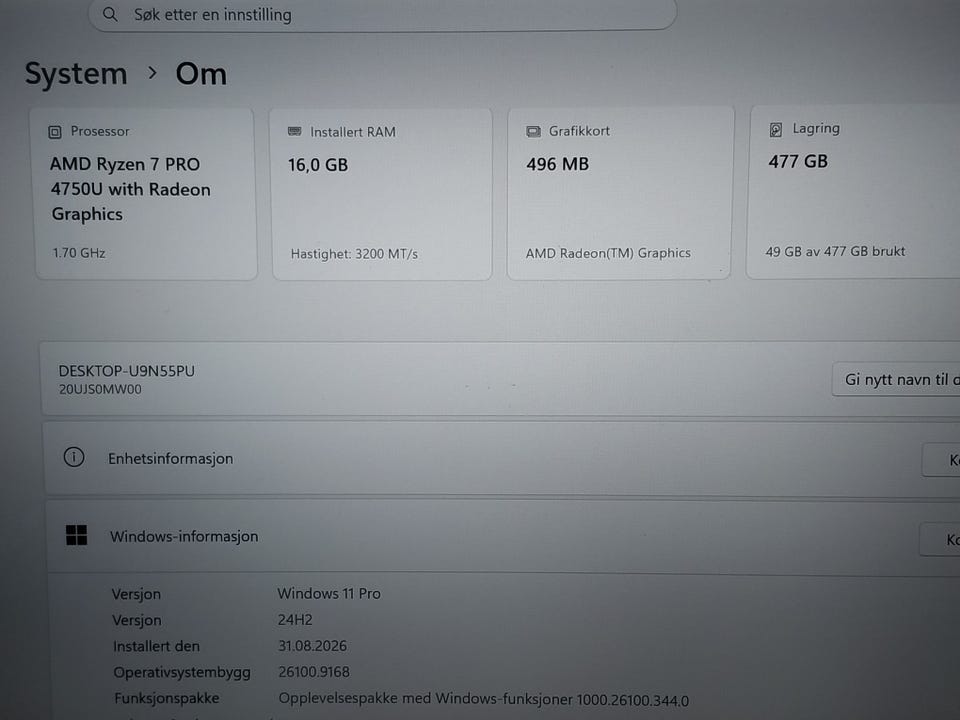
Task: Click the Prosessor chip icon
Action: pyautogui.click(x=55, y=132)
